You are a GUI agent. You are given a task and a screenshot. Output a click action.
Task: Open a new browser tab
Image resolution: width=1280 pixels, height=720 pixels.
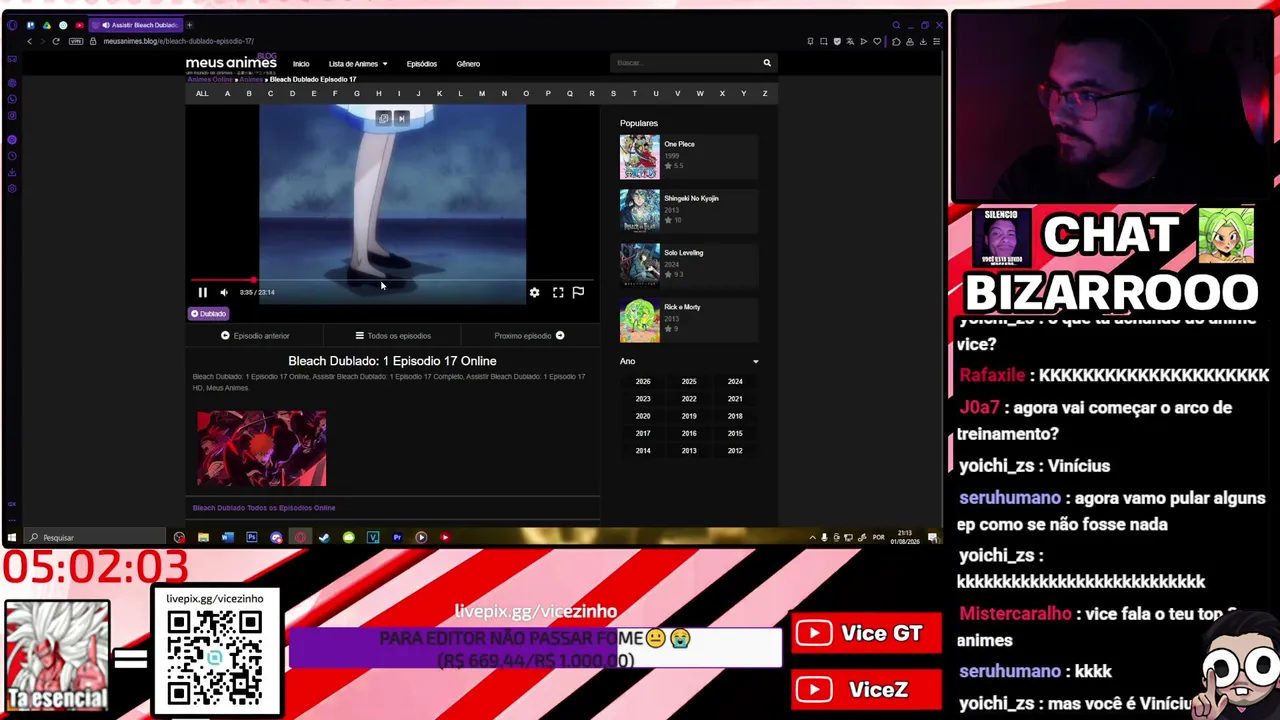[x=190, y=25]
